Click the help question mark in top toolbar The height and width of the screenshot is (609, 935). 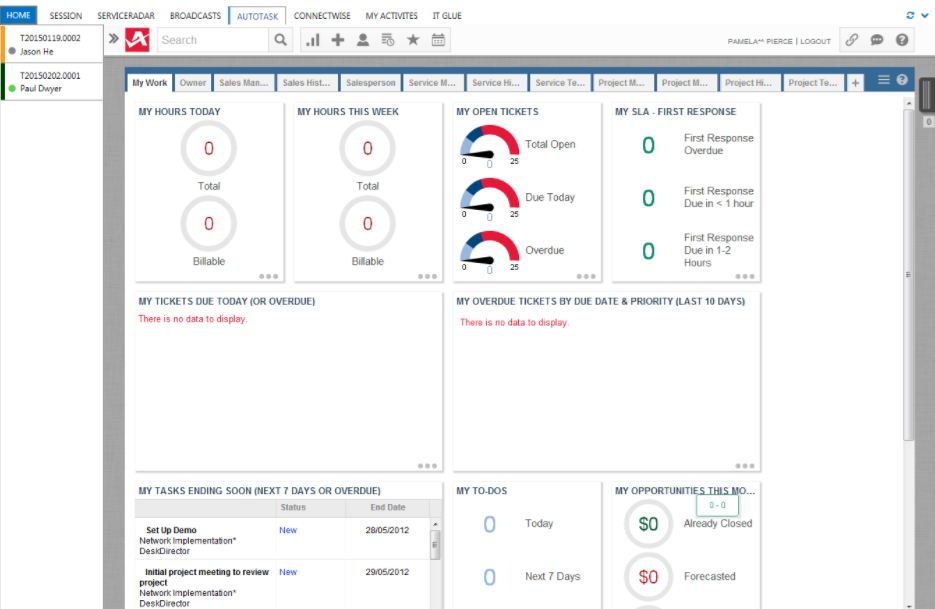pyautogui.click(x=902, y=40)
